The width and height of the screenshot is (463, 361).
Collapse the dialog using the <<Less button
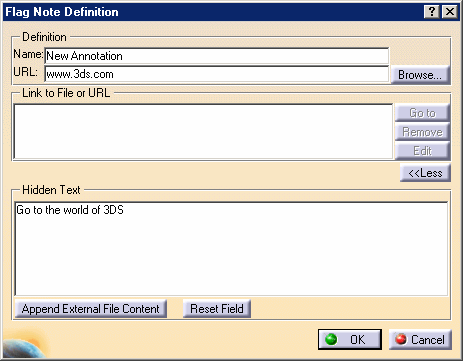[x=425, y=173]
